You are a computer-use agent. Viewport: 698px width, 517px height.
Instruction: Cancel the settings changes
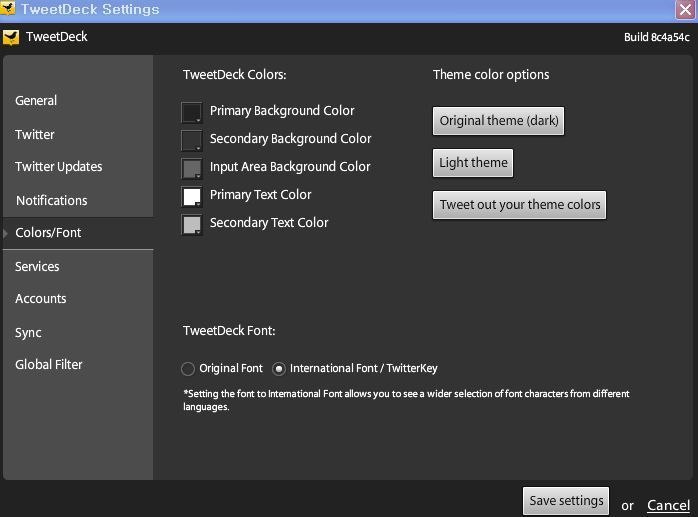click(668, 505)
